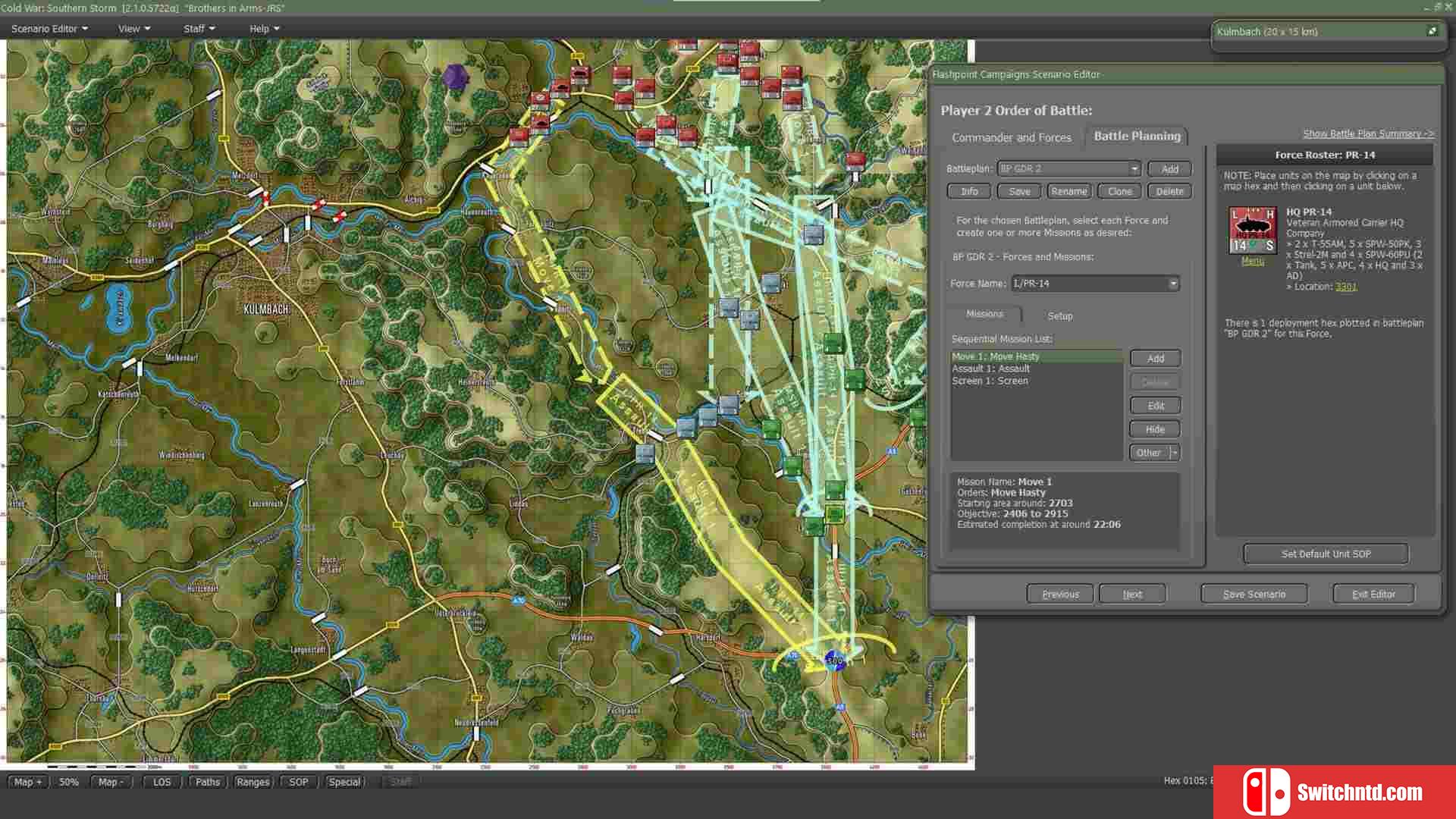Click the Rename battleplan button
This screenshot has width=1456, height=819.
(1069, 192)
